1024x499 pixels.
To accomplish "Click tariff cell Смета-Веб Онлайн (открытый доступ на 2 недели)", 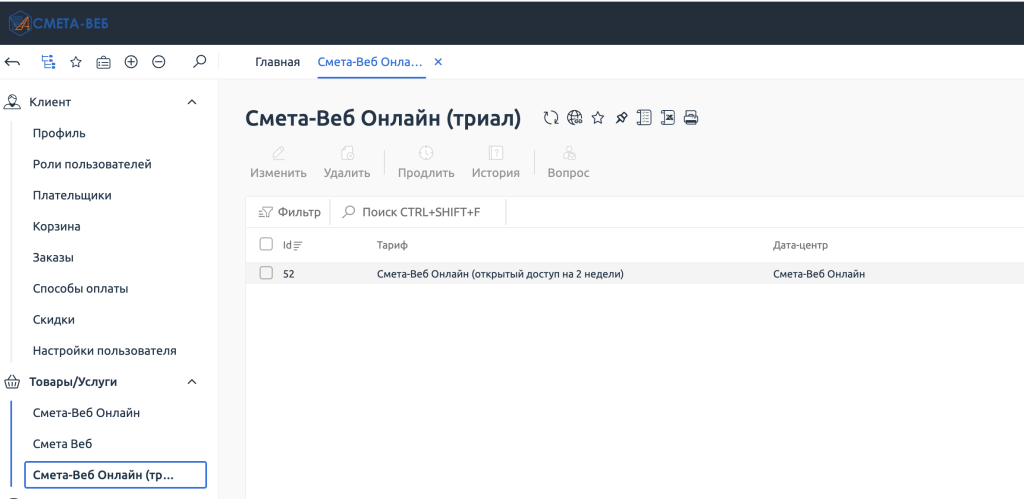I will pyautogui.click(x=500, y=274).
